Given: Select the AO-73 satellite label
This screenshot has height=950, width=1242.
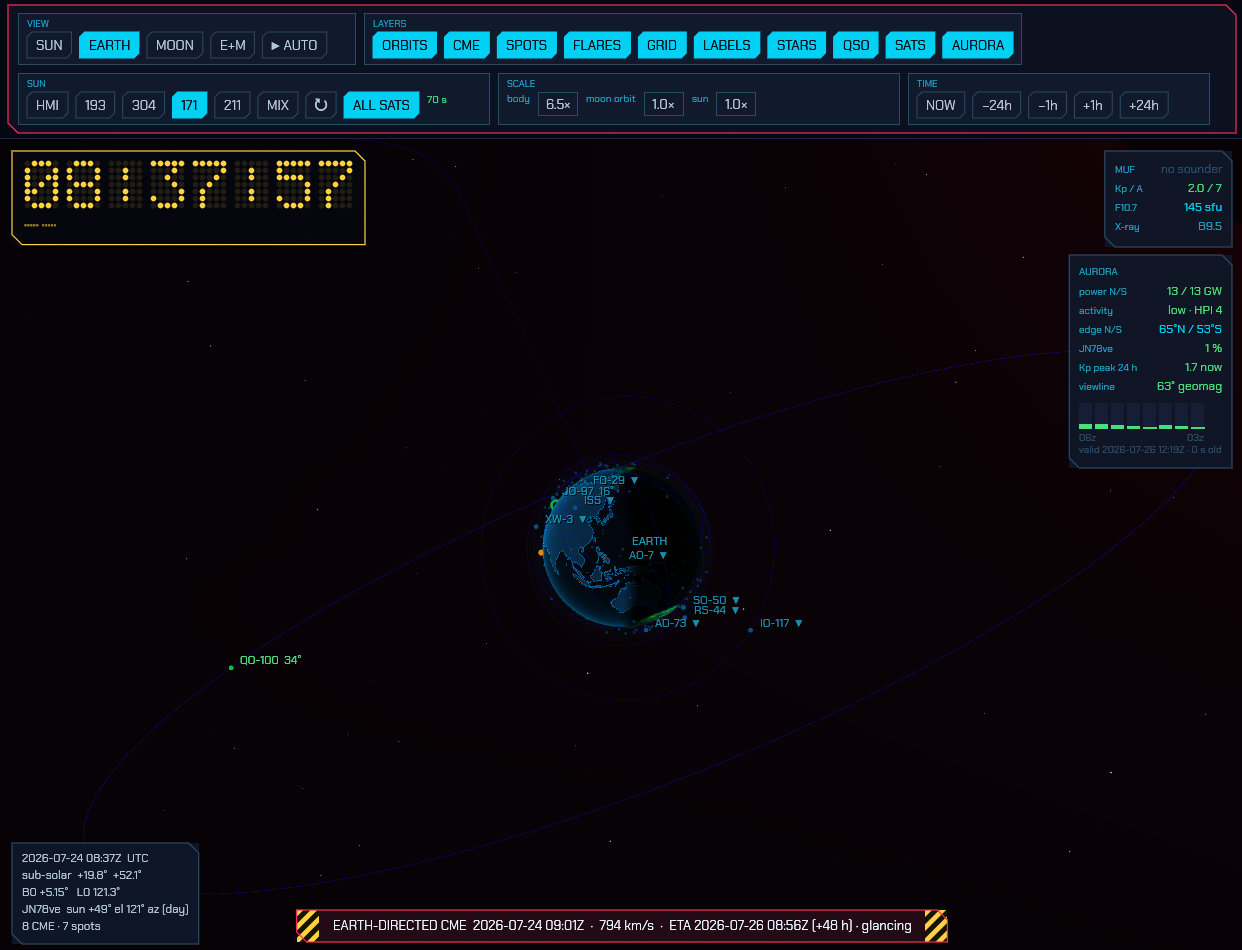Looking at the screenshot, I should point(677,623).
